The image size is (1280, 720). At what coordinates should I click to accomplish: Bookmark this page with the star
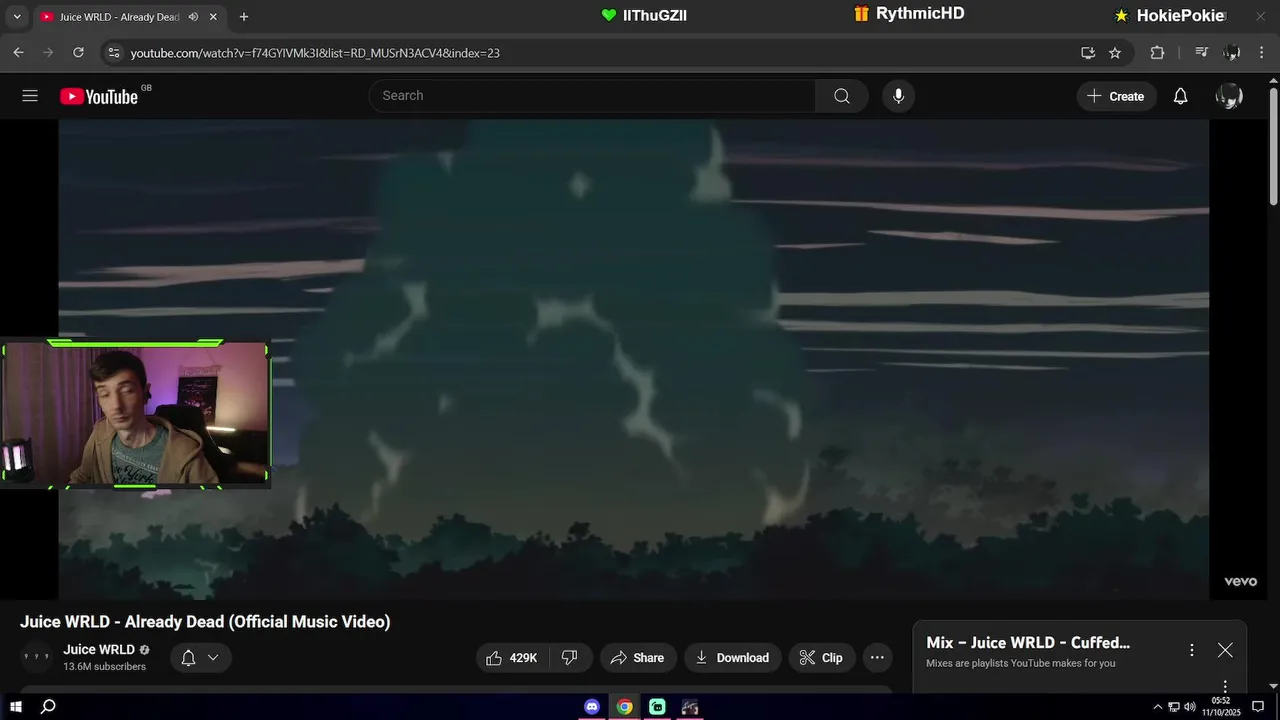[x=1115, y=53]
